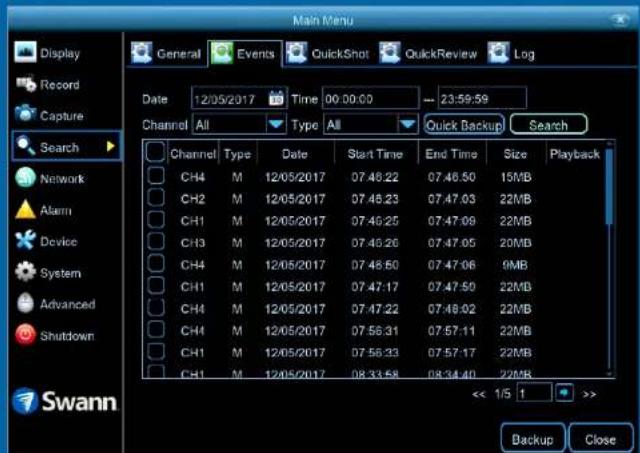This screenshot has width=640, height=453.
Task: Open the Device tools icon
Action: coord(25,240)
